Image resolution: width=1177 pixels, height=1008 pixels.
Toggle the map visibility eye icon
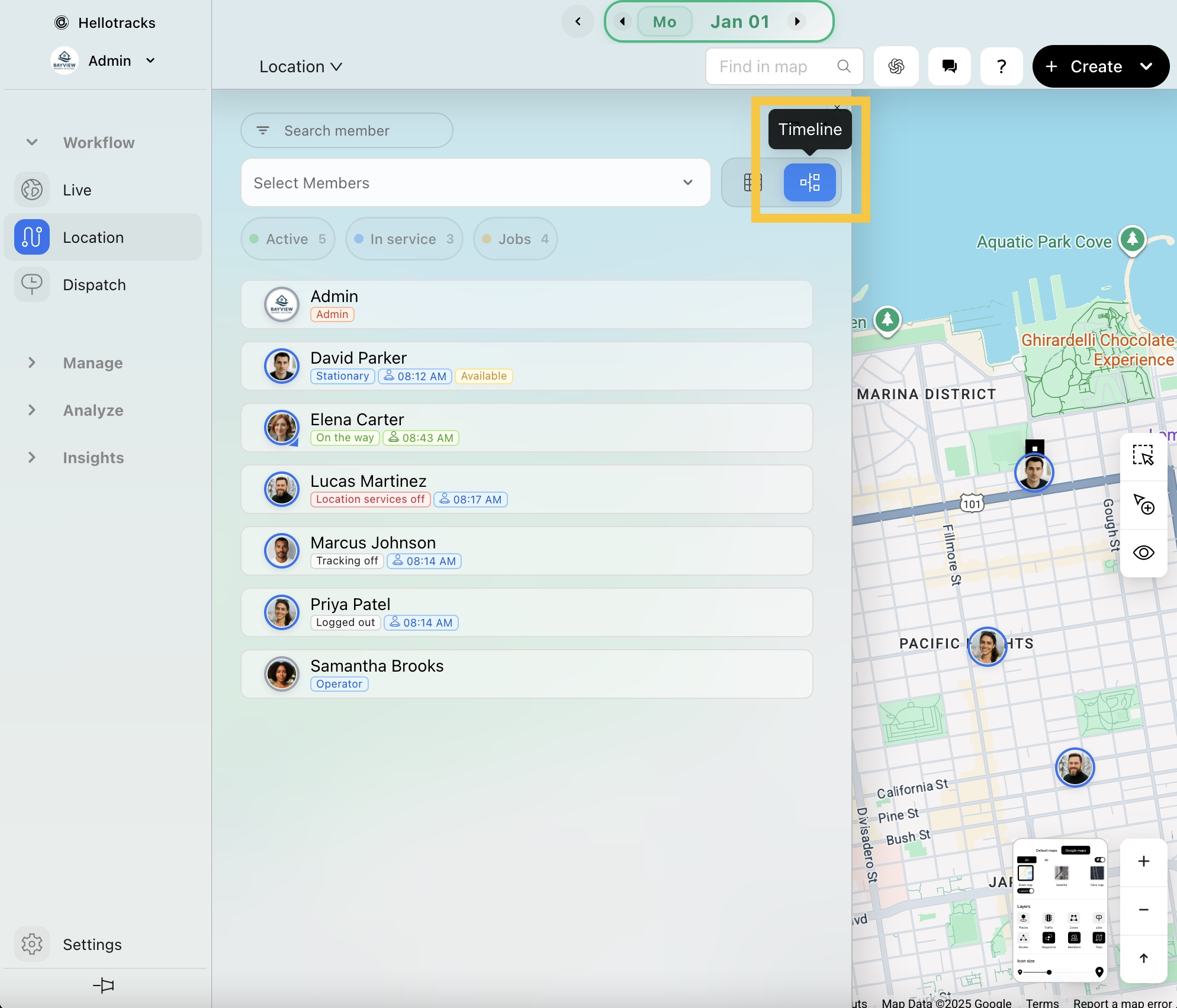(x=1143, y=553)
